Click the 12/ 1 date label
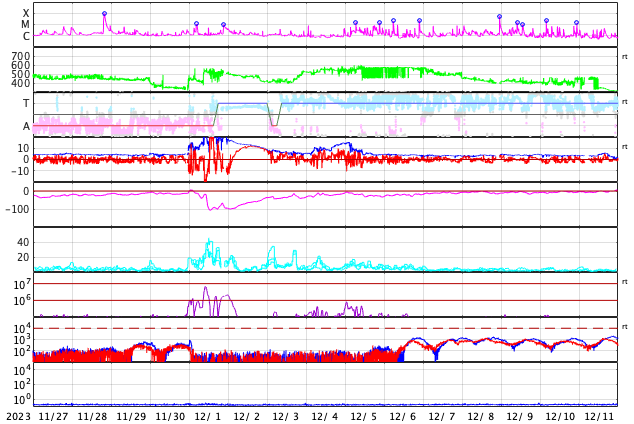Image resolution: width=634 pixels, height=424 pixels. (x=208, y=417)
